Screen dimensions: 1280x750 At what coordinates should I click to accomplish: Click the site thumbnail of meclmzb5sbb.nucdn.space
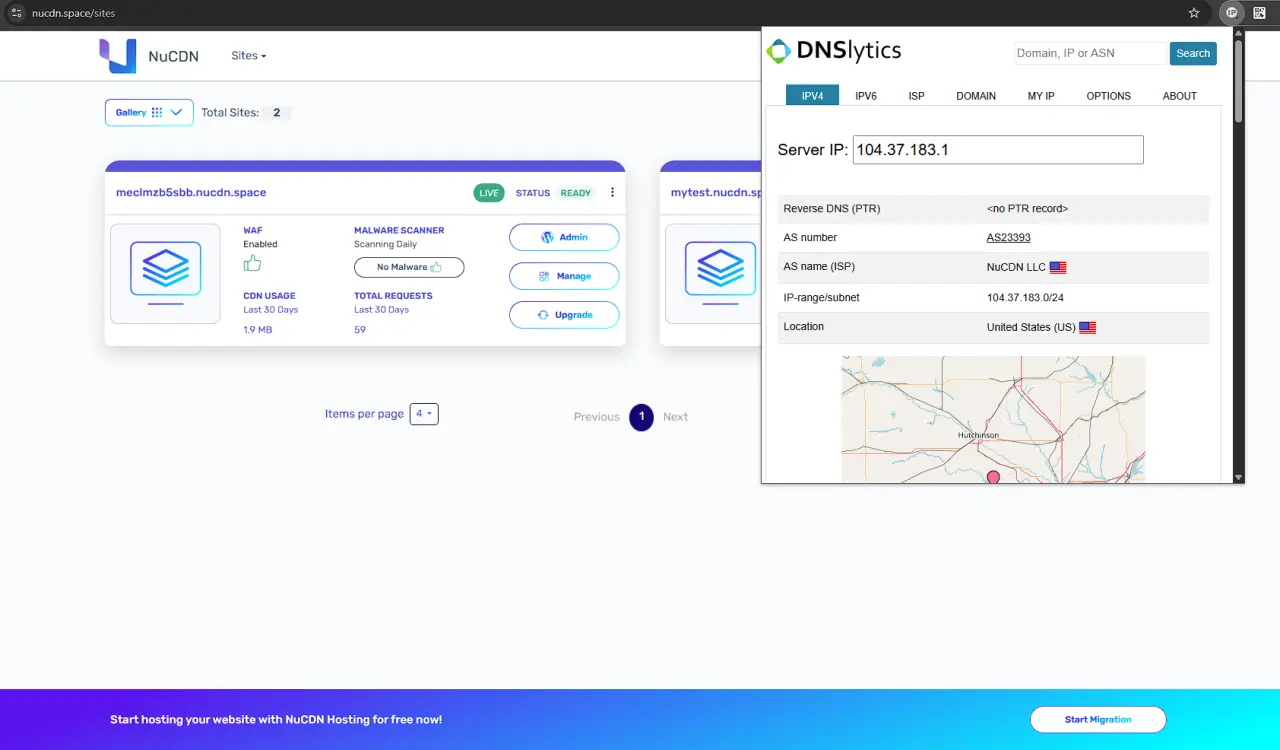[165, 273]
